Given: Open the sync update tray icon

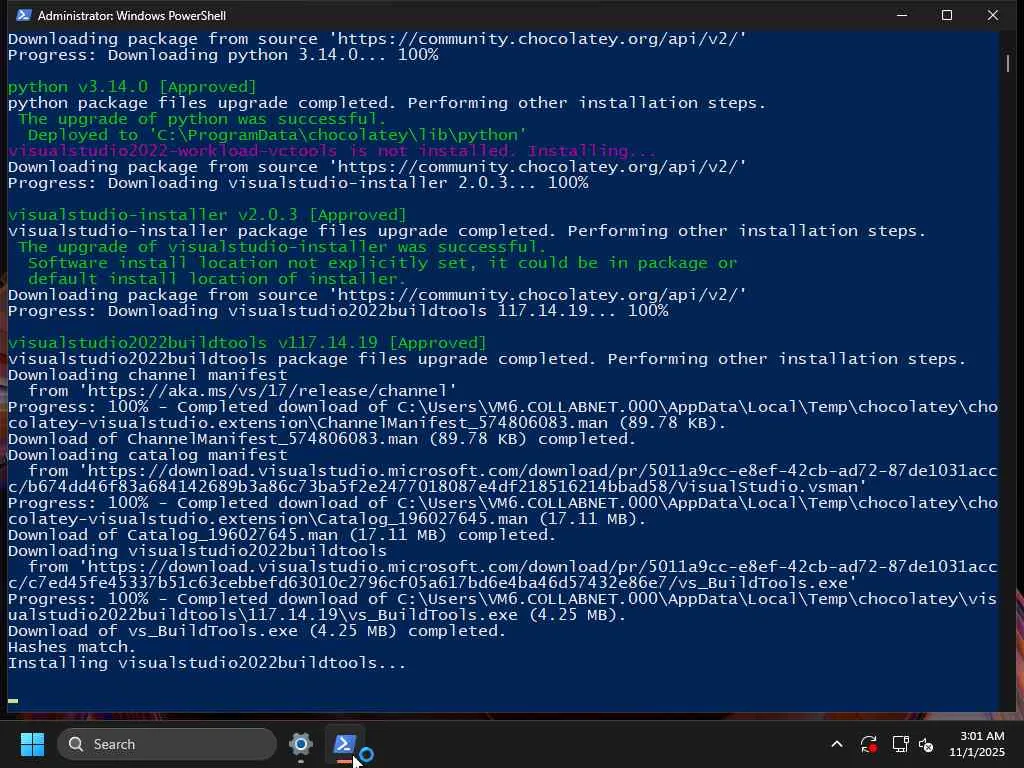Looking at the screenshot, I should (x=869, y=744).
